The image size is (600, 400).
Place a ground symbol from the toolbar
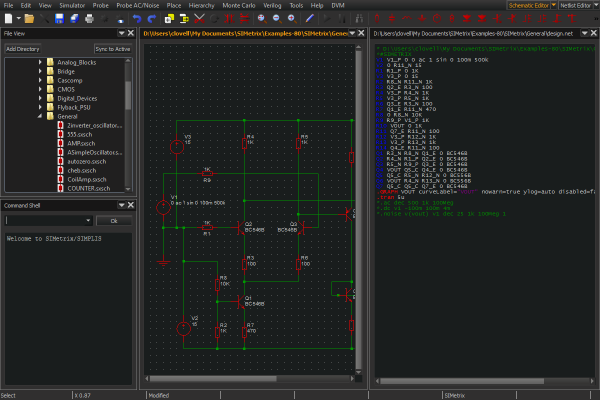pyautogui.click(x=422, y=18)
